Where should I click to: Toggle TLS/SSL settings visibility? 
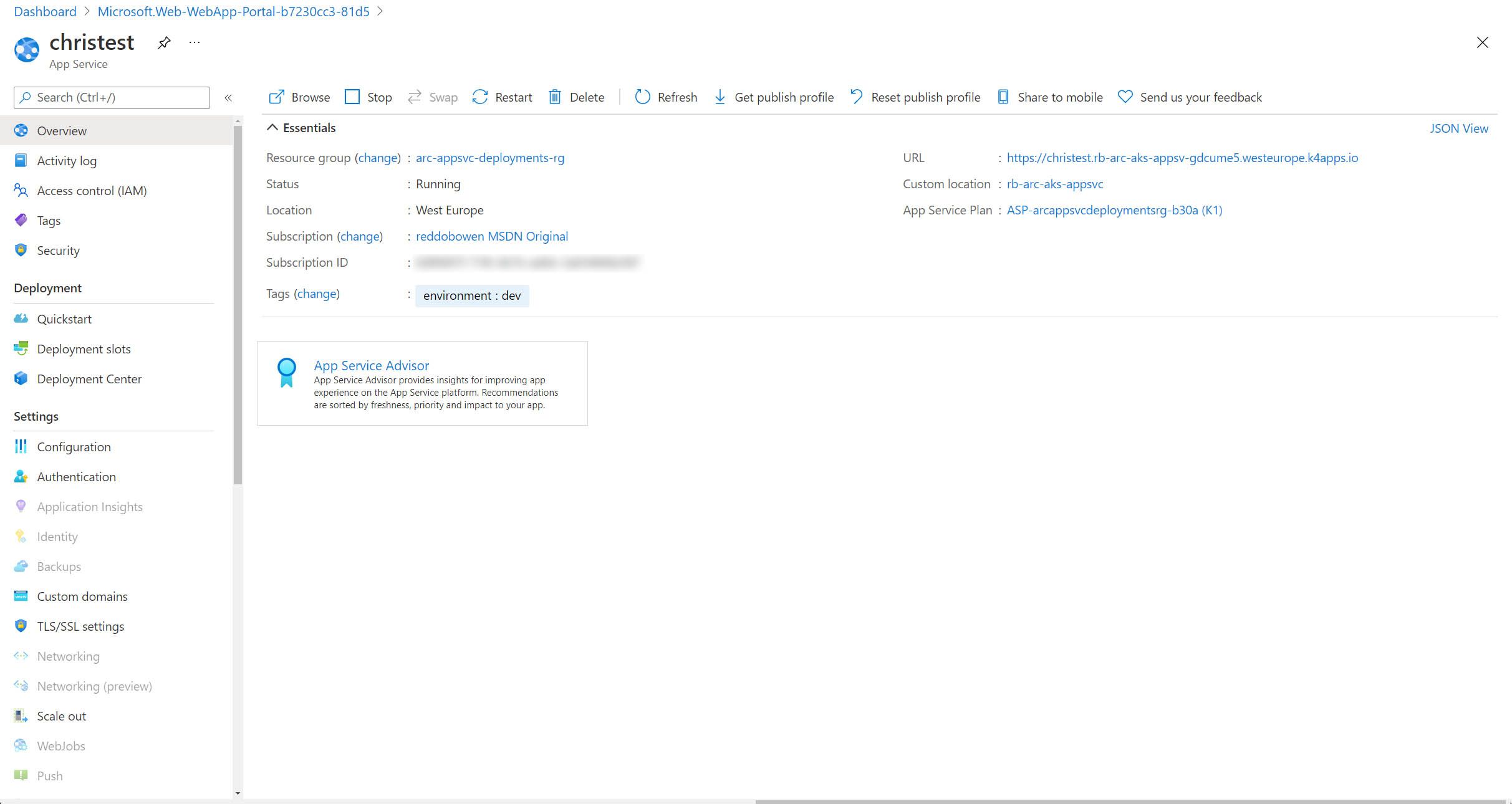tap(80, 625)
